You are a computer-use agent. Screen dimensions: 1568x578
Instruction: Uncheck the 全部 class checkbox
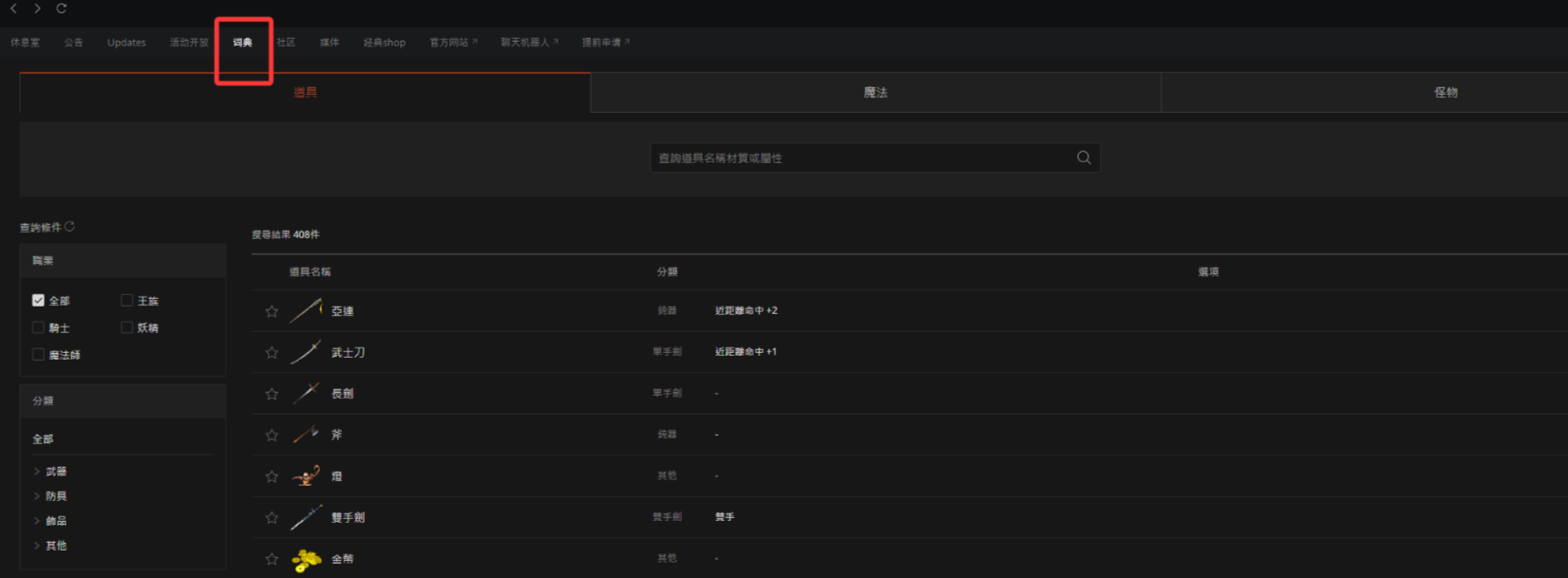(38, 300)
